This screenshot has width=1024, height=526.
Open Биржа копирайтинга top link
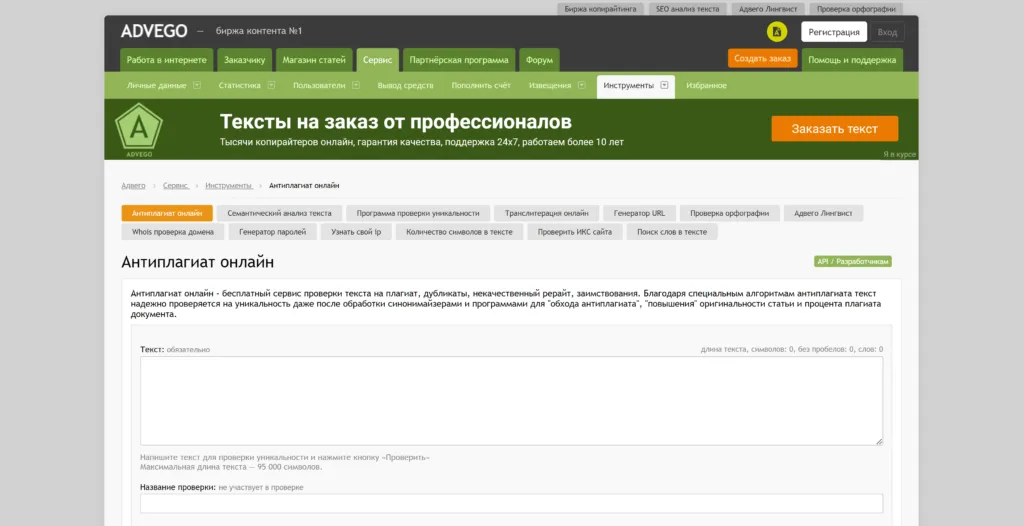click(x=600, y=9)
